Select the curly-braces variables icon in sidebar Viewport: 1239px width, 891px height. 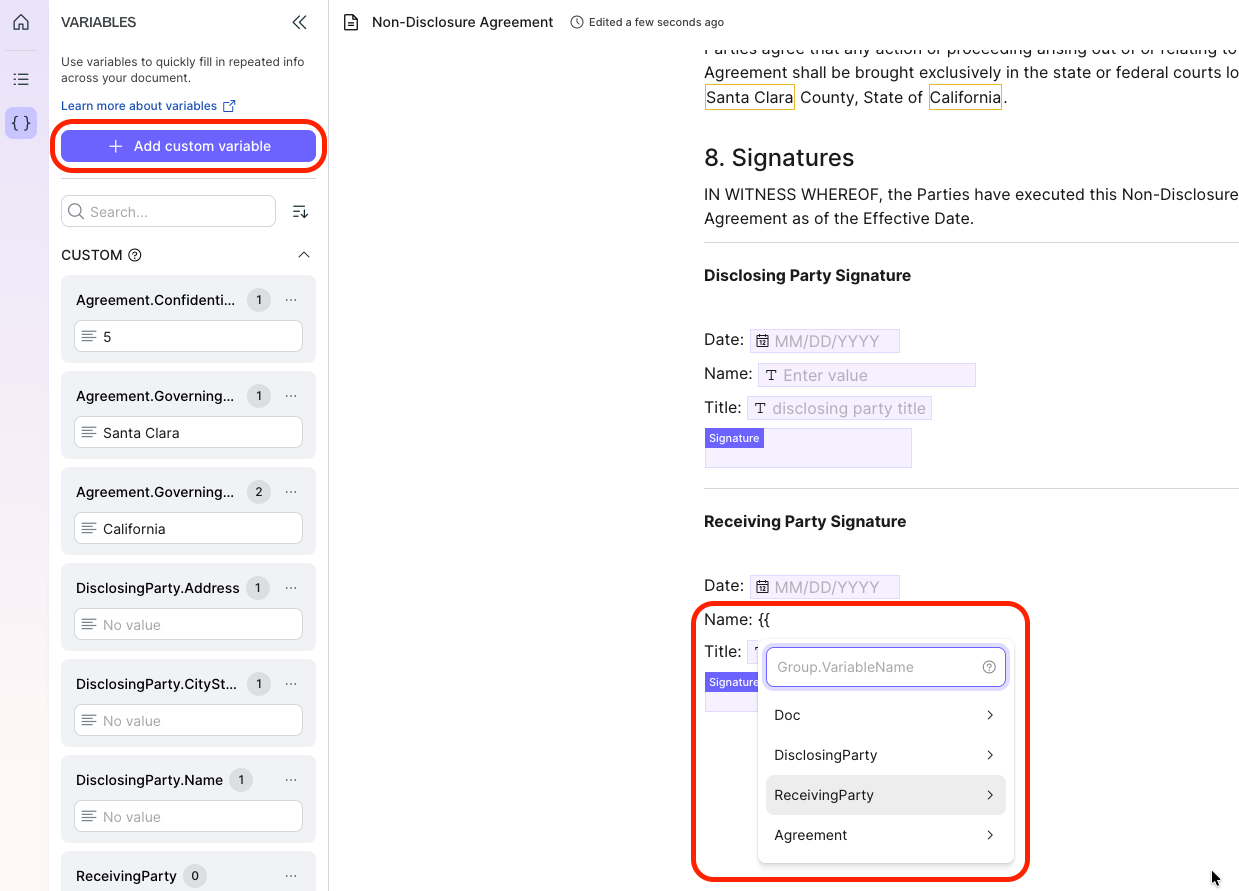(x=20, y=122)
